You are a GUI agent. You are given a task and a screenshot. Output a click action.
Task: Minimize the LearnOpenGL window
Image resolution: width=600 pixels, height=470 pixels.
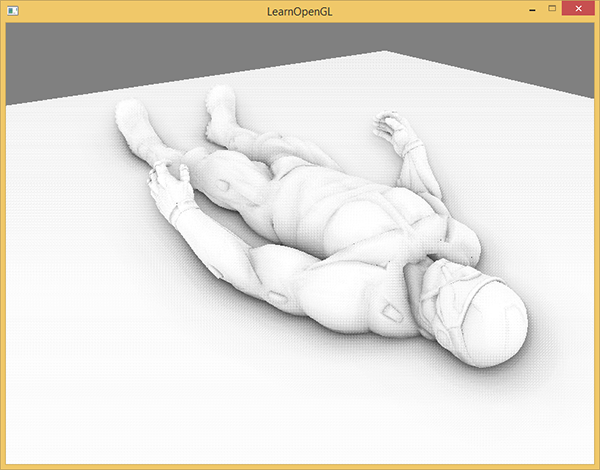(x=533, y=8)
